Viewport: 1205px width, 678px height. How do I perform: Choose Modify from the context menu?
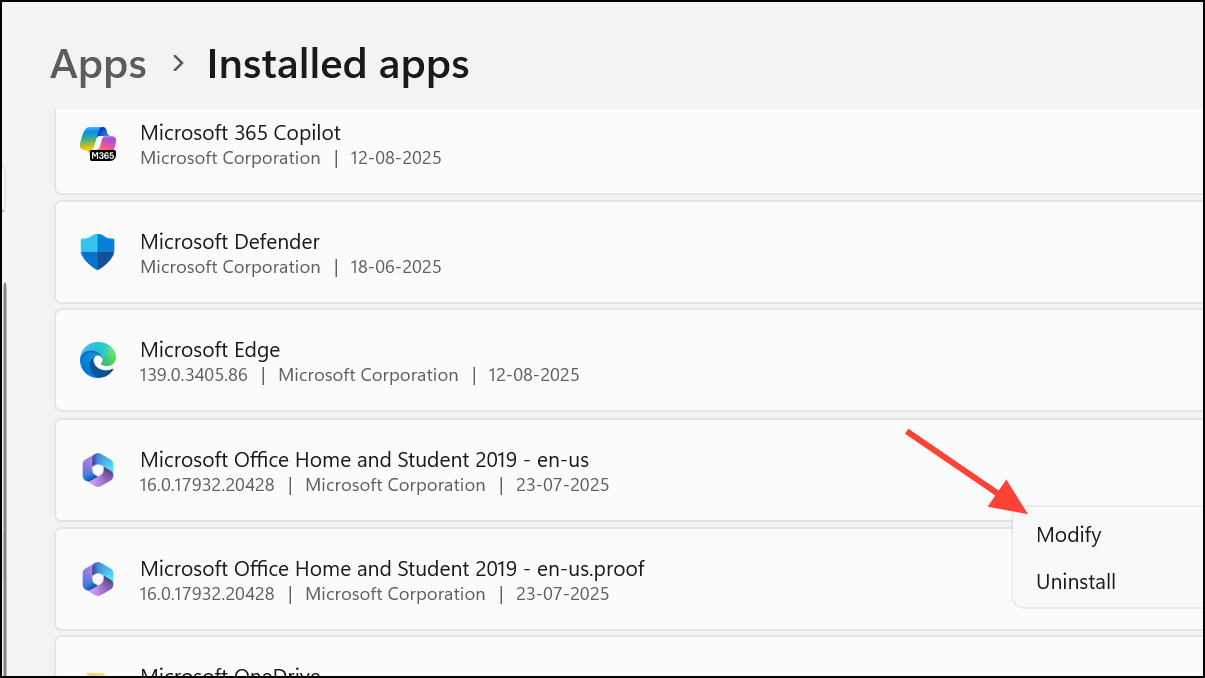click(1069, 535)
